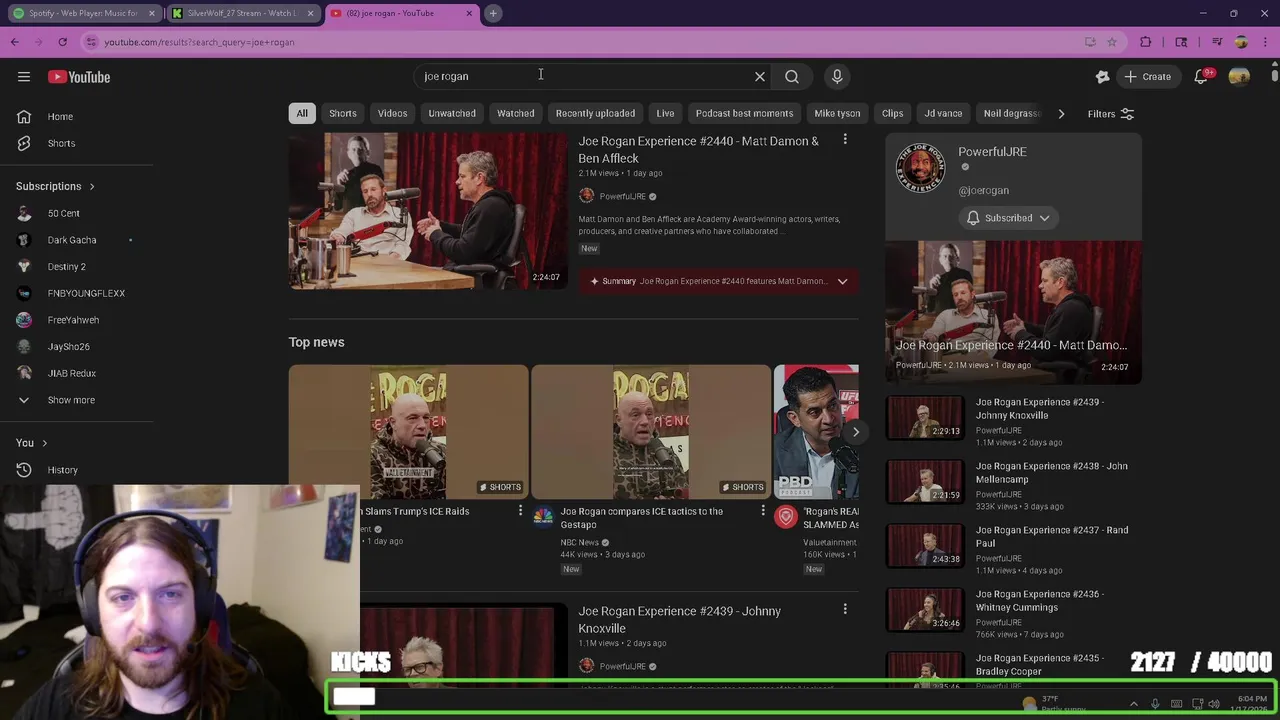The image size is (1280, 720).
Task: Open more options for JRE #2440 video
Action: 845,140
